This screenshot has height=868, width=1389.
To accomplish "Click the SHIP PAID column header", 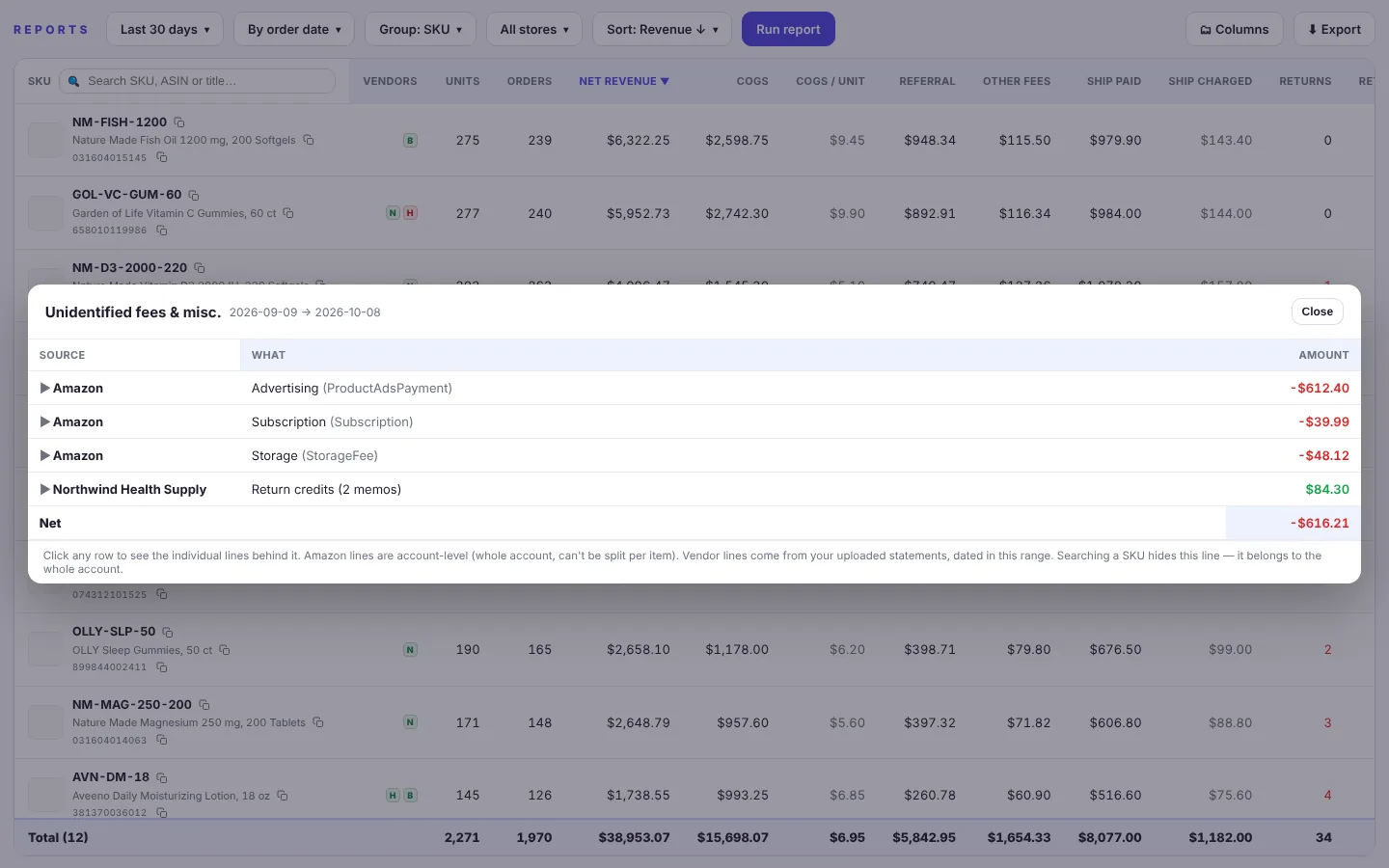I will pos(1114,81).
